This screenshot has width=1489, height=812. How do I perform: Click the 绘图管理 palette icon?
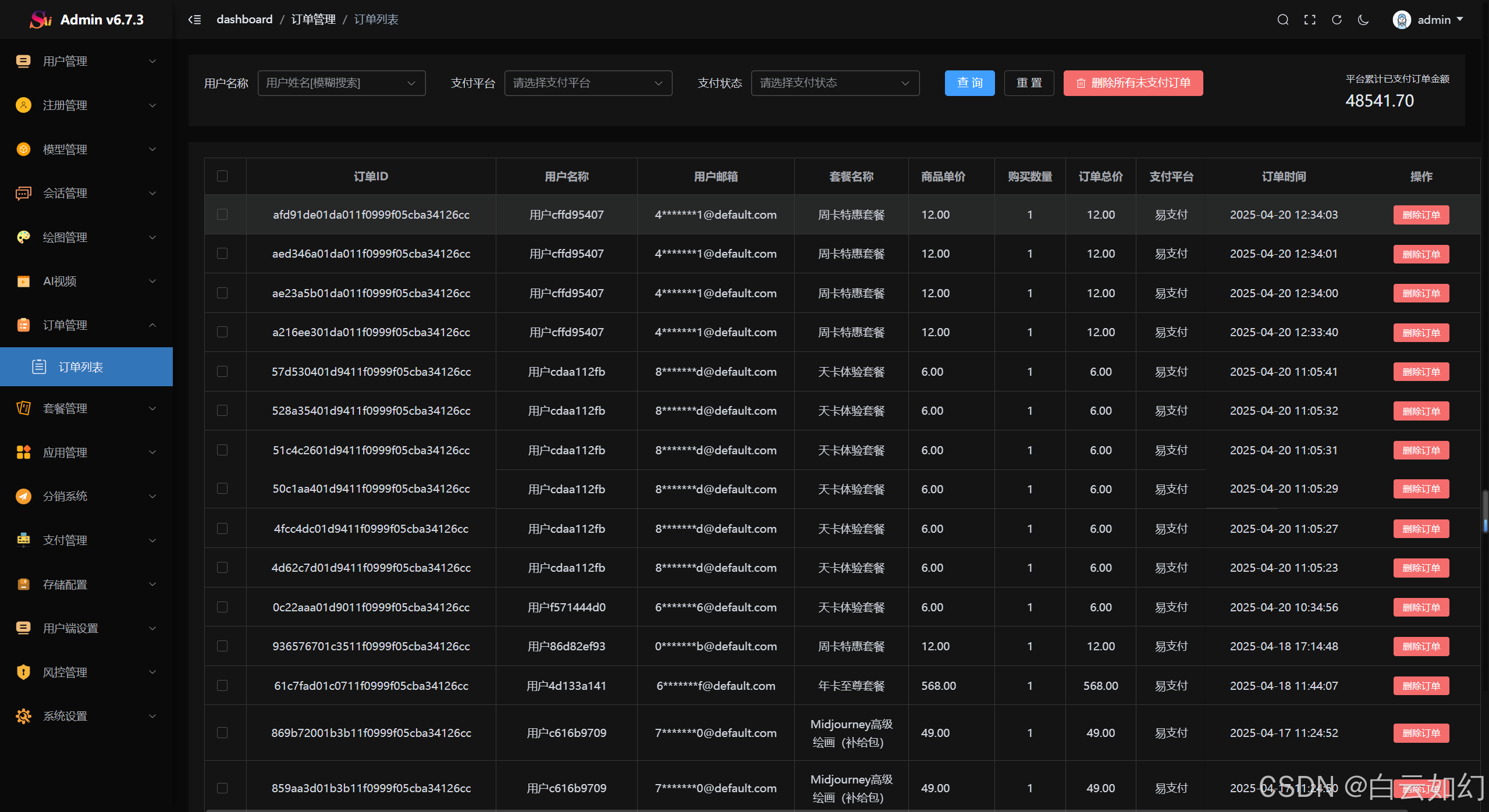23,237
